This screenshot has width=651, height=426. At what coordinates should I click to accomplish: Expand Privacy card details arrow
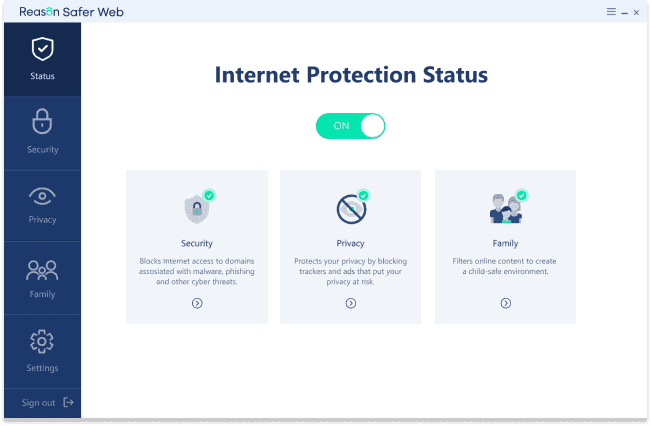[351, 304]
